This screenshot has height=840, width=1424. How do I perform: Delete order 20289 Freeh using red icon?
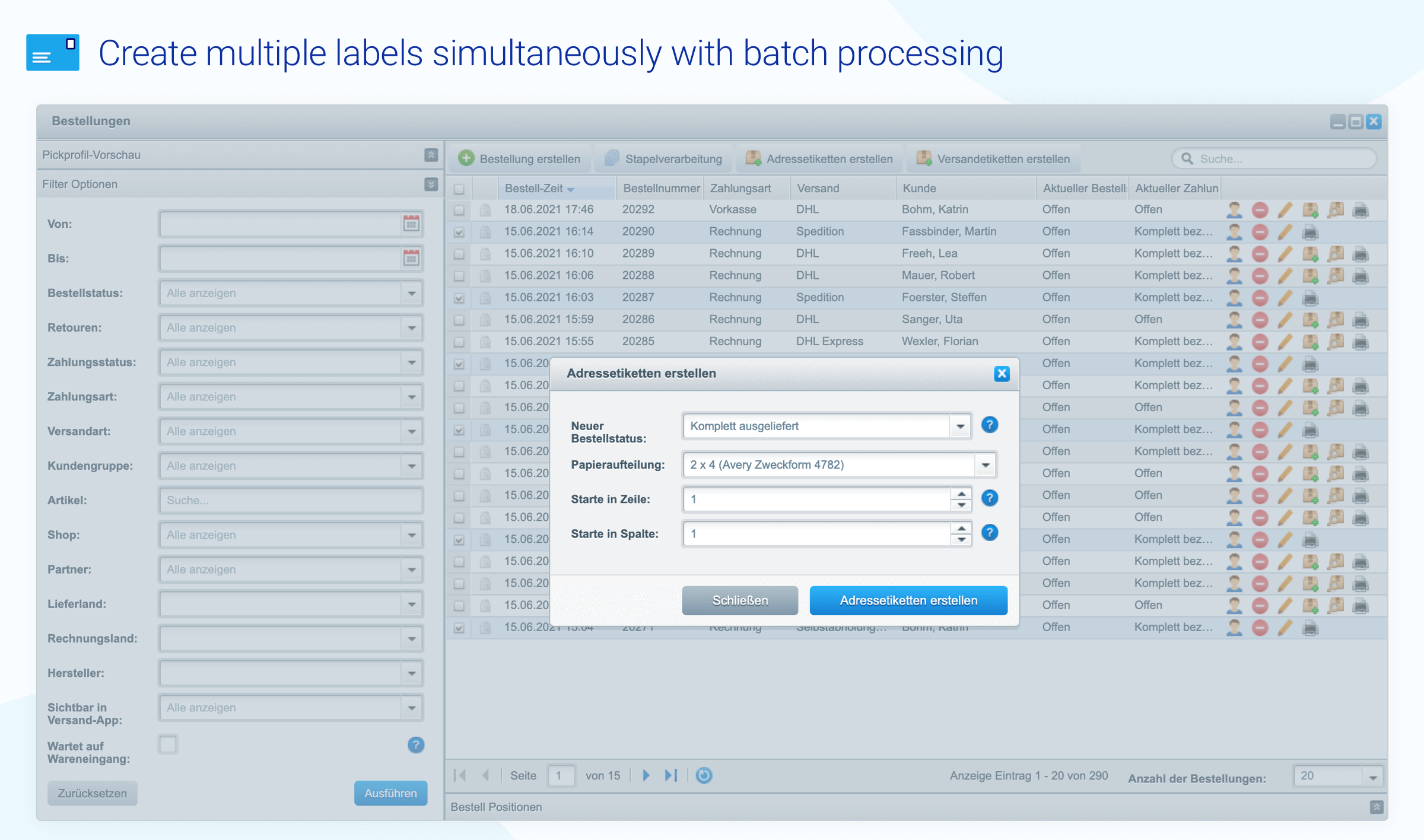(1260, 254)
